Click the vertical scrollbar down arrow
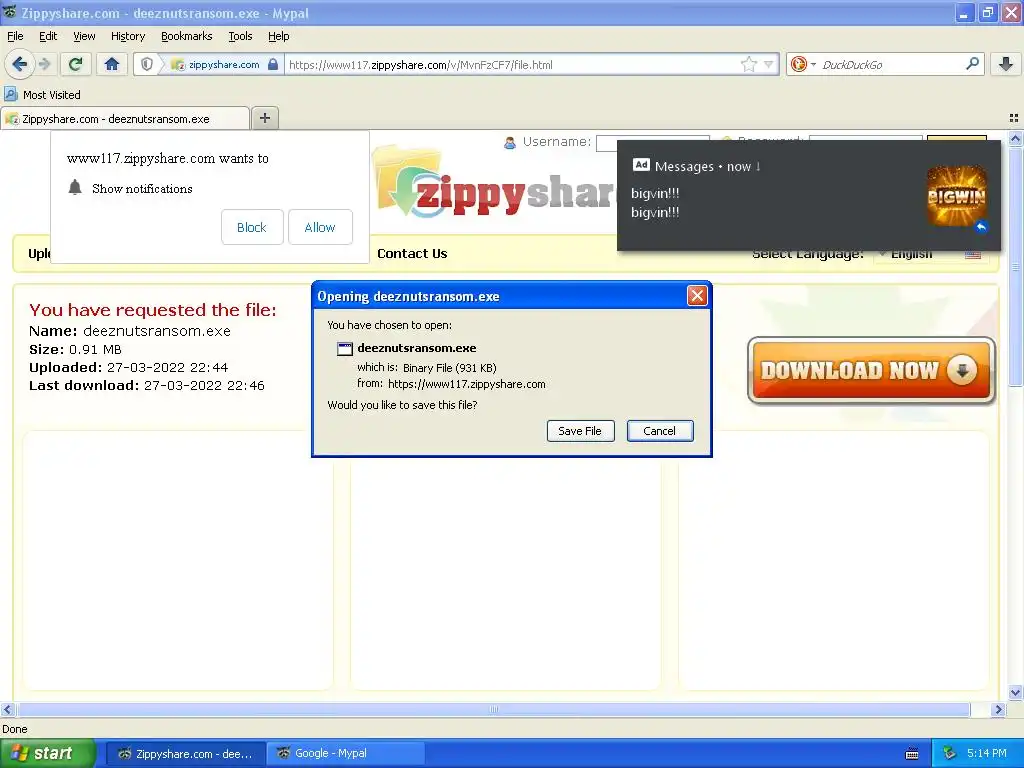 click(1015, 693)
